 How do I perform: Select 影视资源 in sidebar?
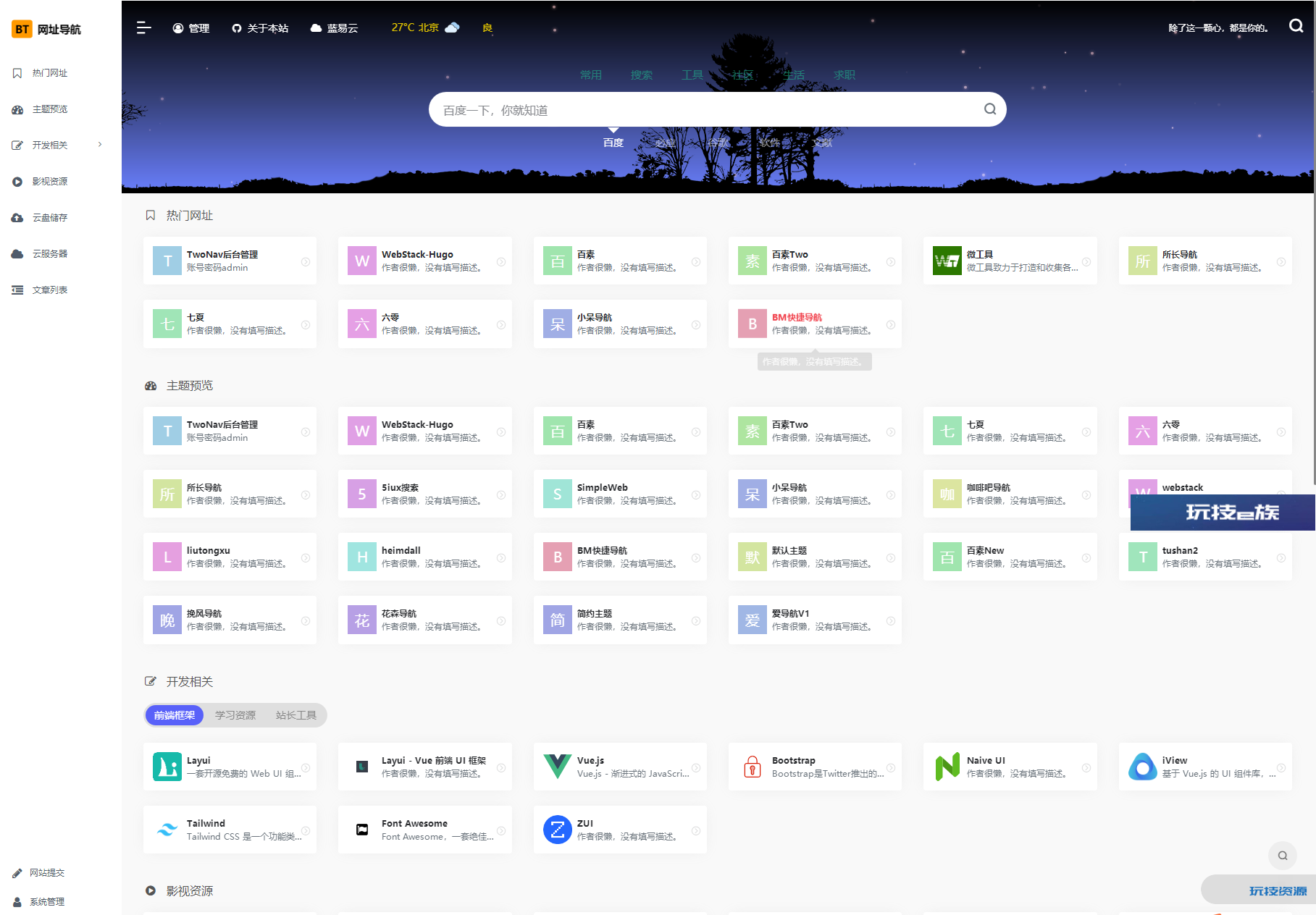click(x=50, y=182)
